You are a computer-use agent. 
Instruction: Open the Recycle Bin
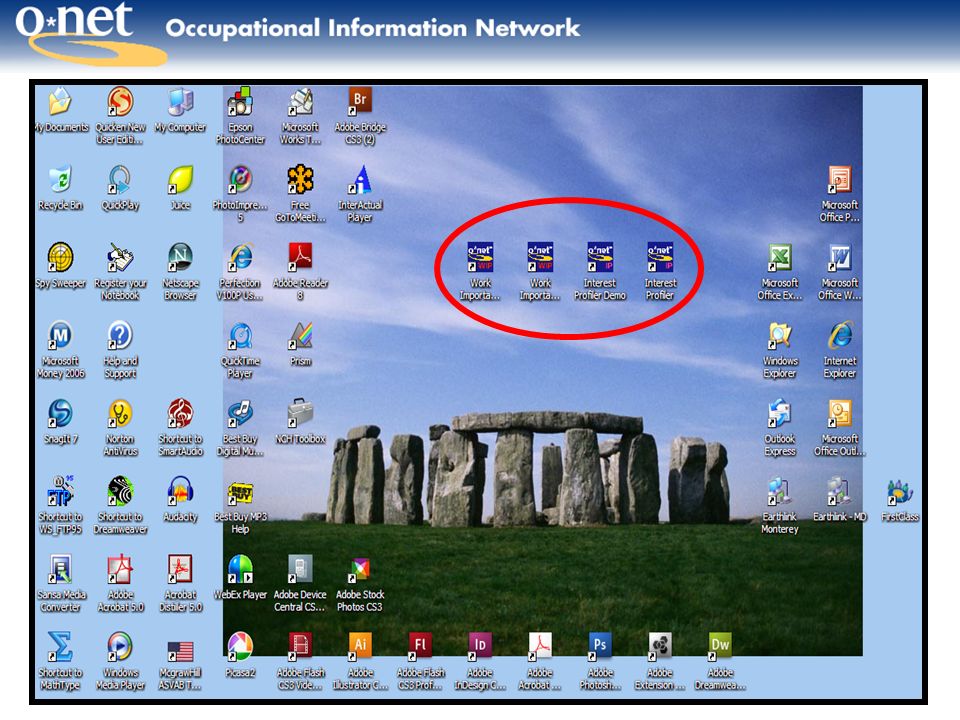(60, 179)
